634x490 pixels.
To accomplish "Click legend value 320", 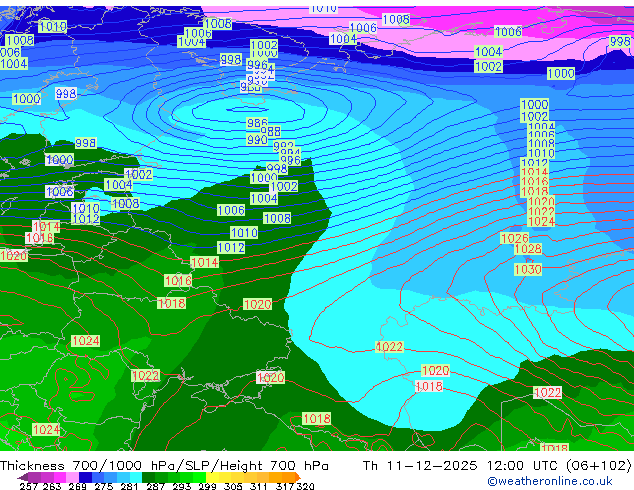I will 306,486.
